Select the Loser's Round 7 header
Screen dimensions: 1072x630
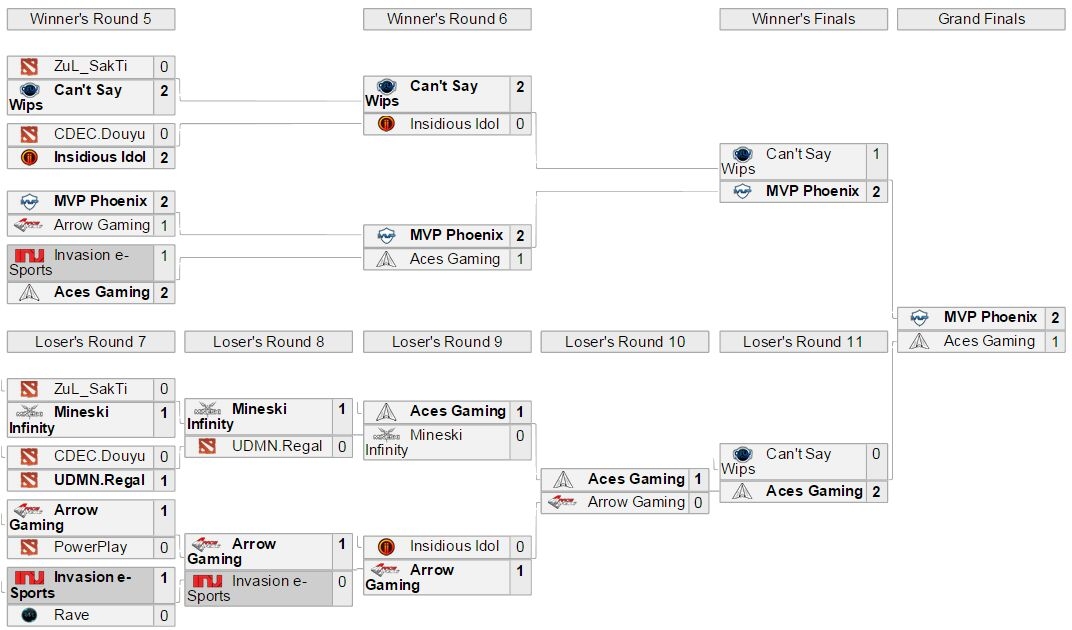click(x=90, y=342)
